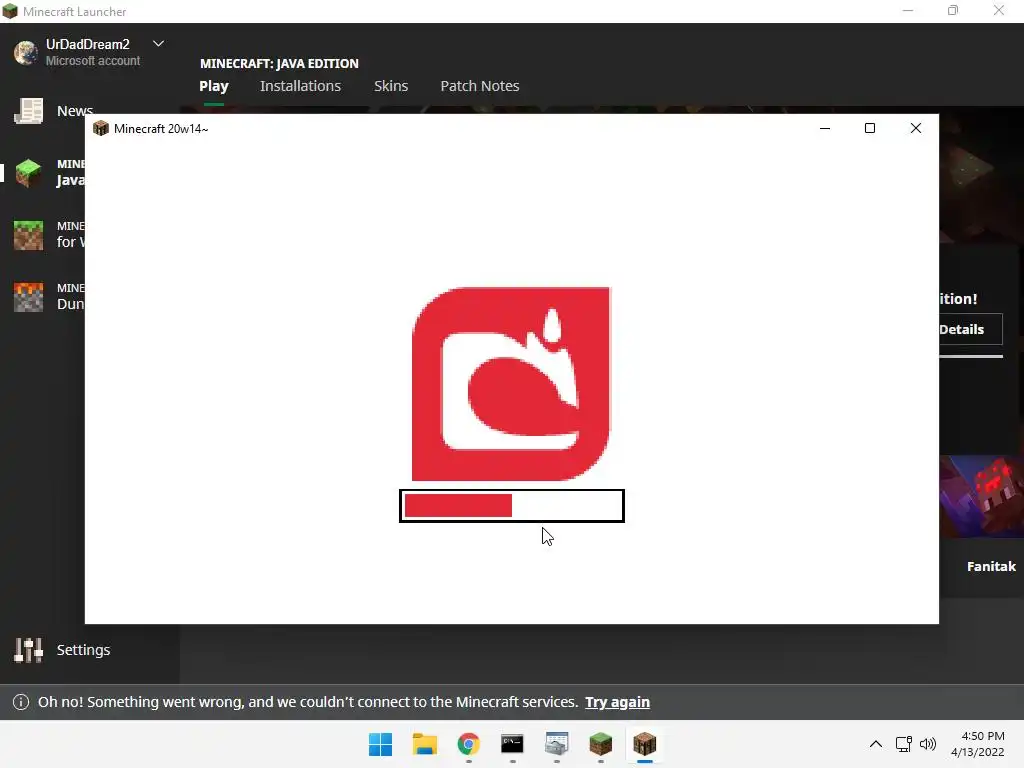Maximize the Minecraft 20w14~ window

[x=870, y=129]
